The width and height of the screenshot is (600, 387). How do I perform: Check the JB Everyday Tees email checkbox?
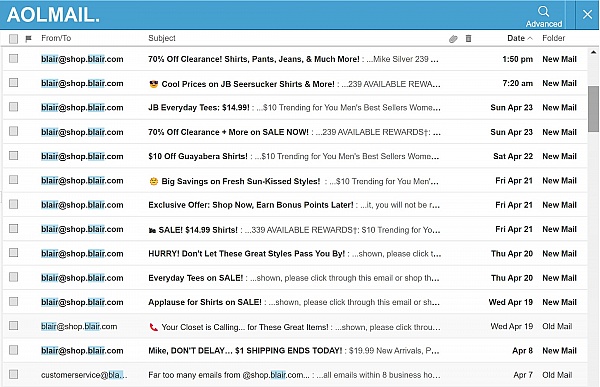pos(13,107)
